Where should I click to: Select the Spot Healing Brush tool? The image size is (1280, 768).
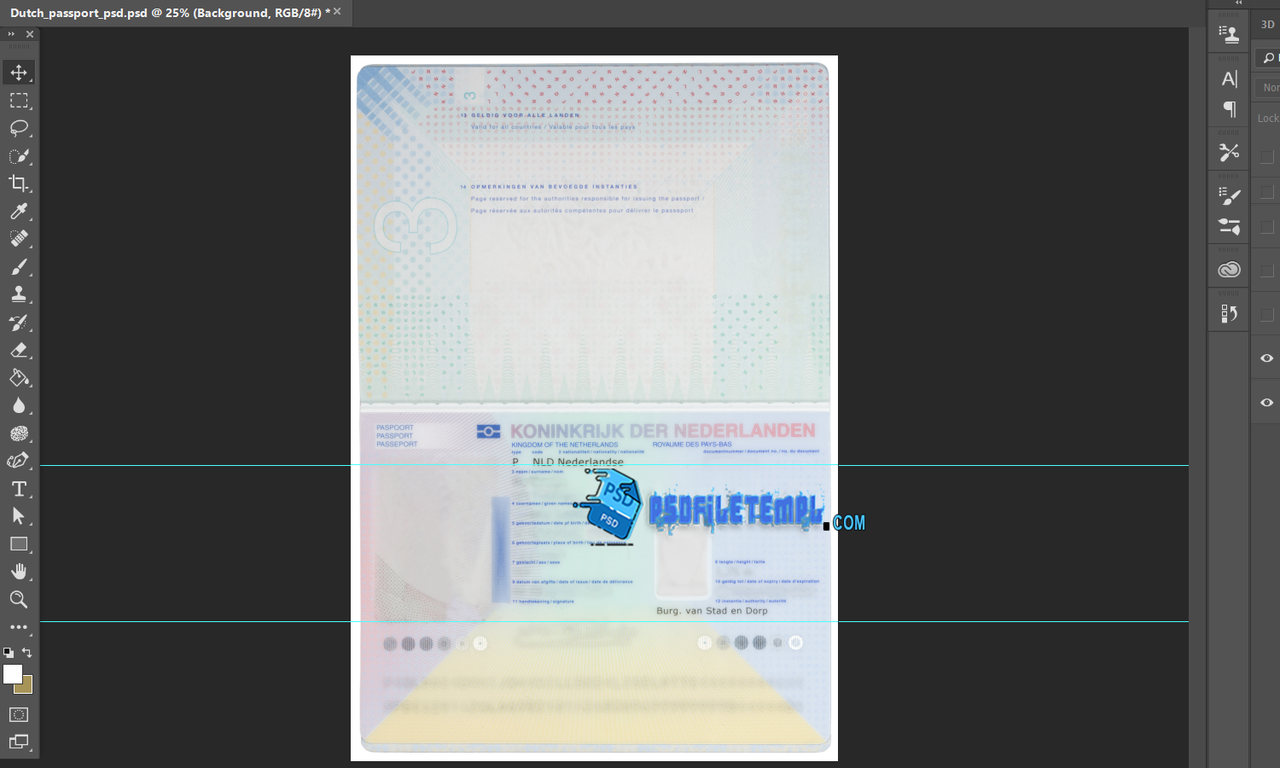click(19, 239)
